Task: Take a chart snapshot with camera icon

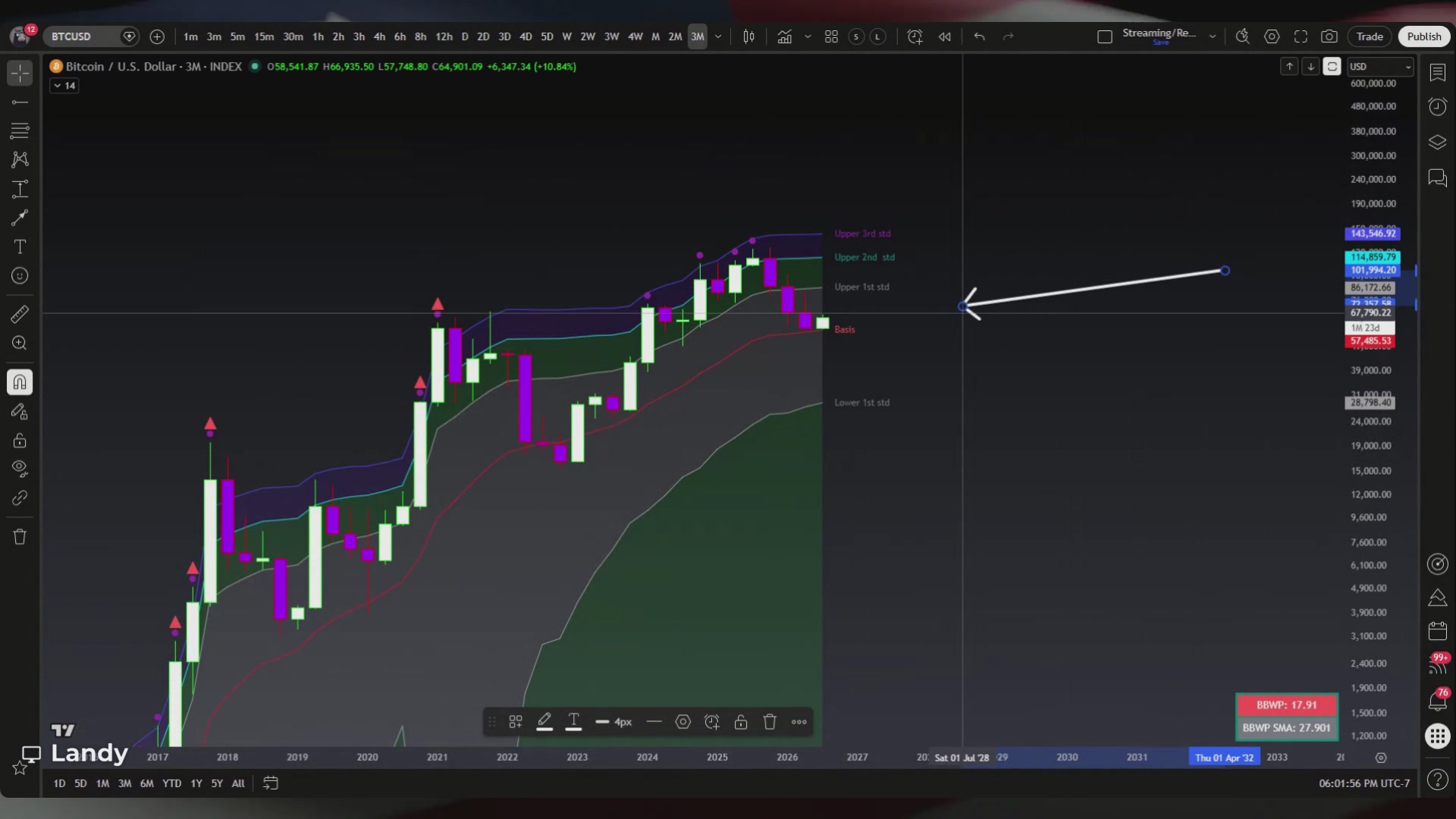Action: pos(1329,36)
